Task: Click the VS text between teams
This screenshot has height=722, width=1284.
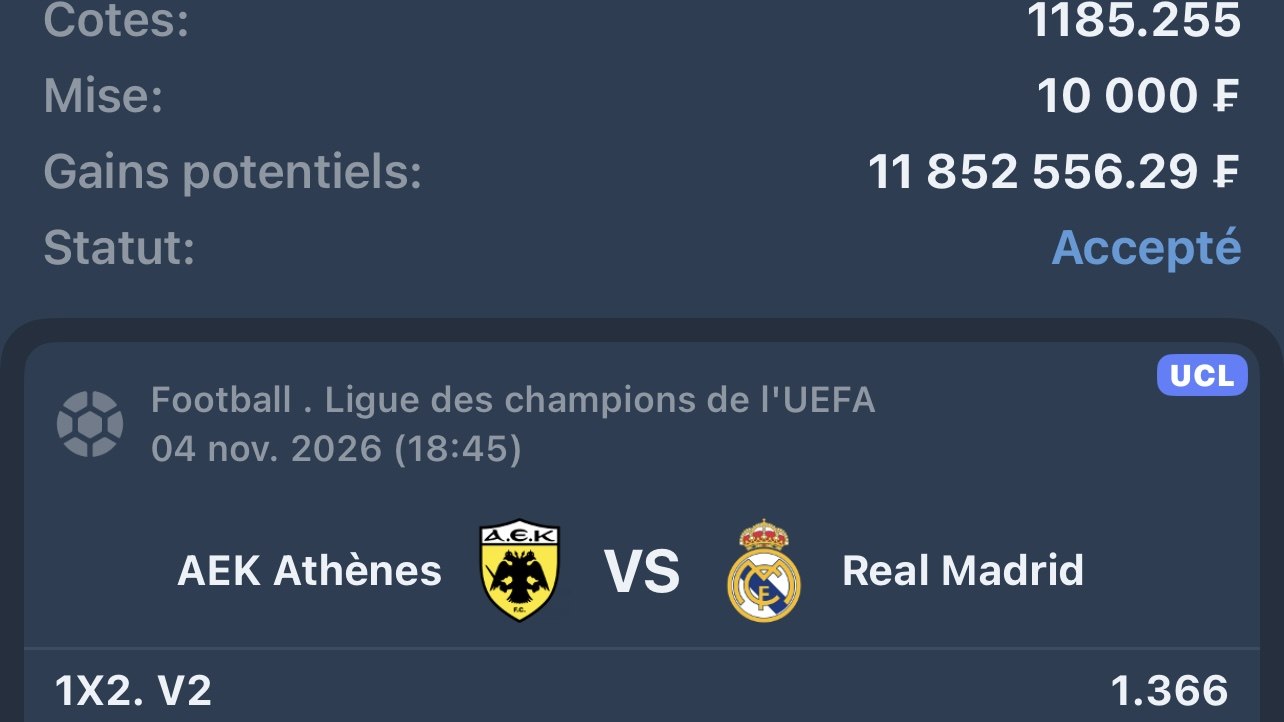Action: 642,571
